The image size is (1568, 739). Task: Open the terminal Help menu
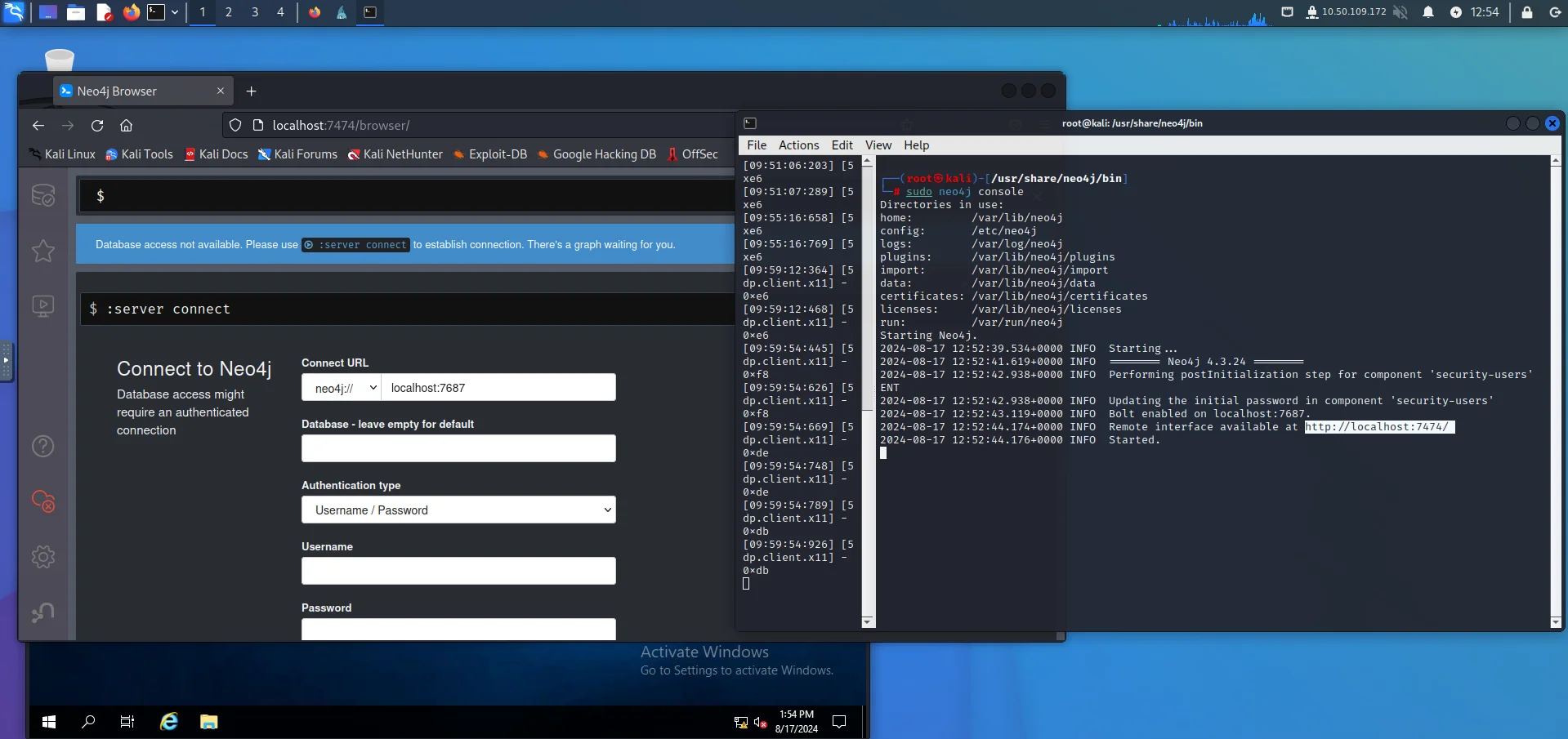pos(916,145)
